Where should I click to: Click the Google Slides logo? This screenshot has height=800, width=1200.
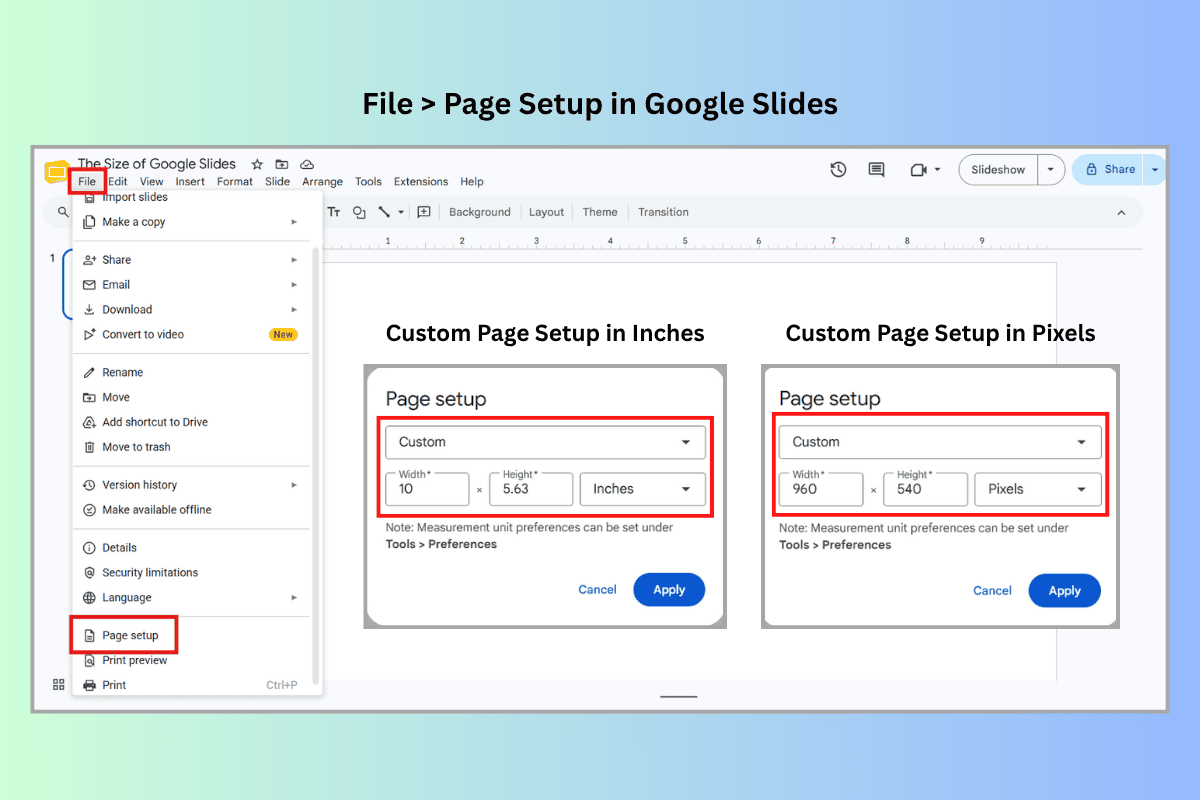(56, 171)
